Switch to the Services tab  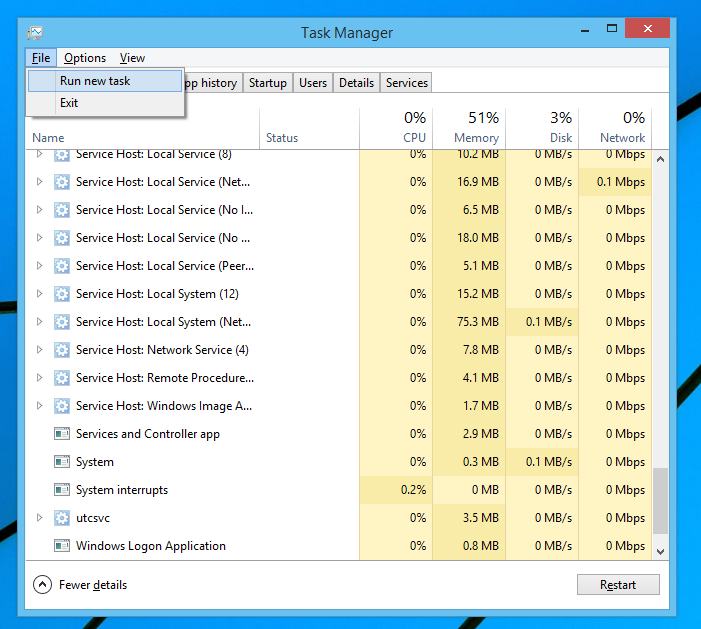pos(407,83)
